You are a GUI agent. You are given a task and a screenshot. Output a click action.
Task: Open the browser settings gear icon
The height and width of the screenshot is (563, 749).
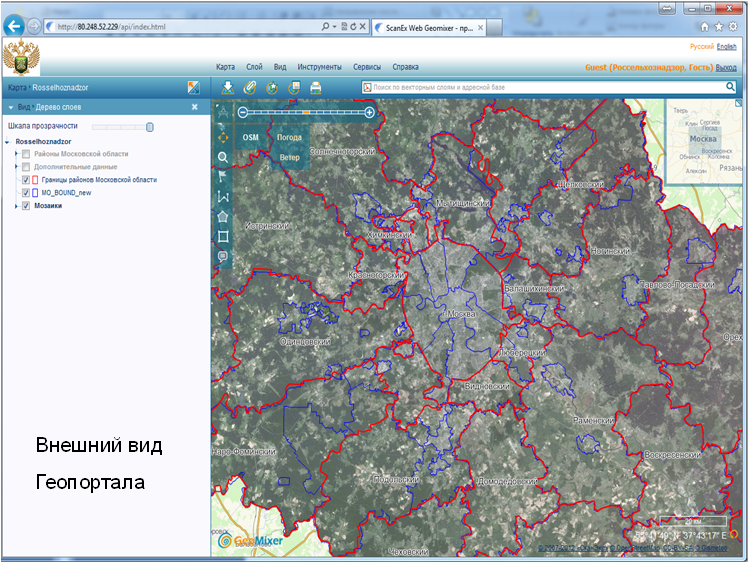(733, 27)
